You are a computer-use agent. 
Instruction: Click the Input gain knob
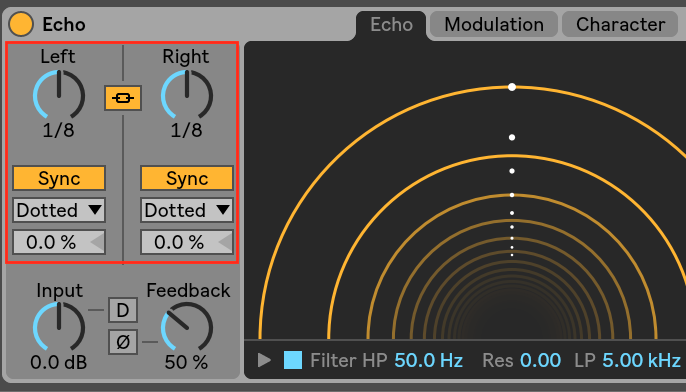[x=59, y=327]
